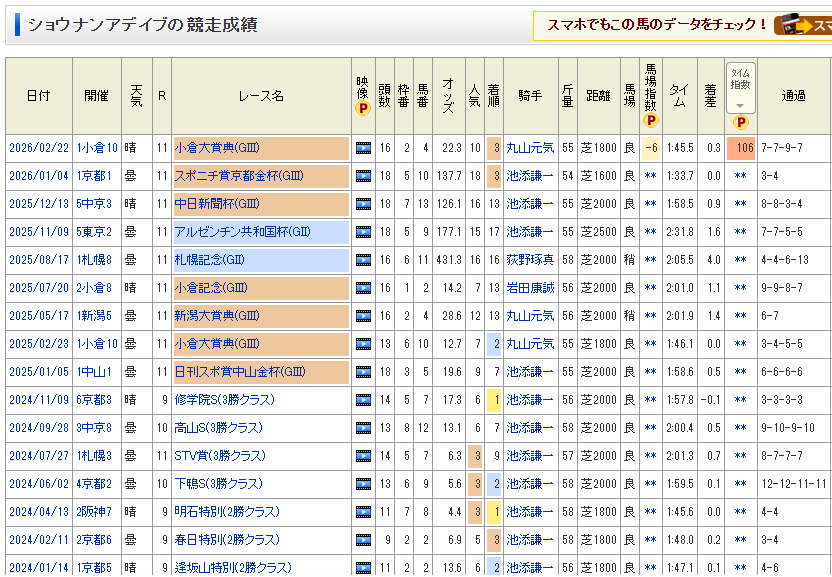Click premium P icon under 馬場指数 header

pos(651,121)
